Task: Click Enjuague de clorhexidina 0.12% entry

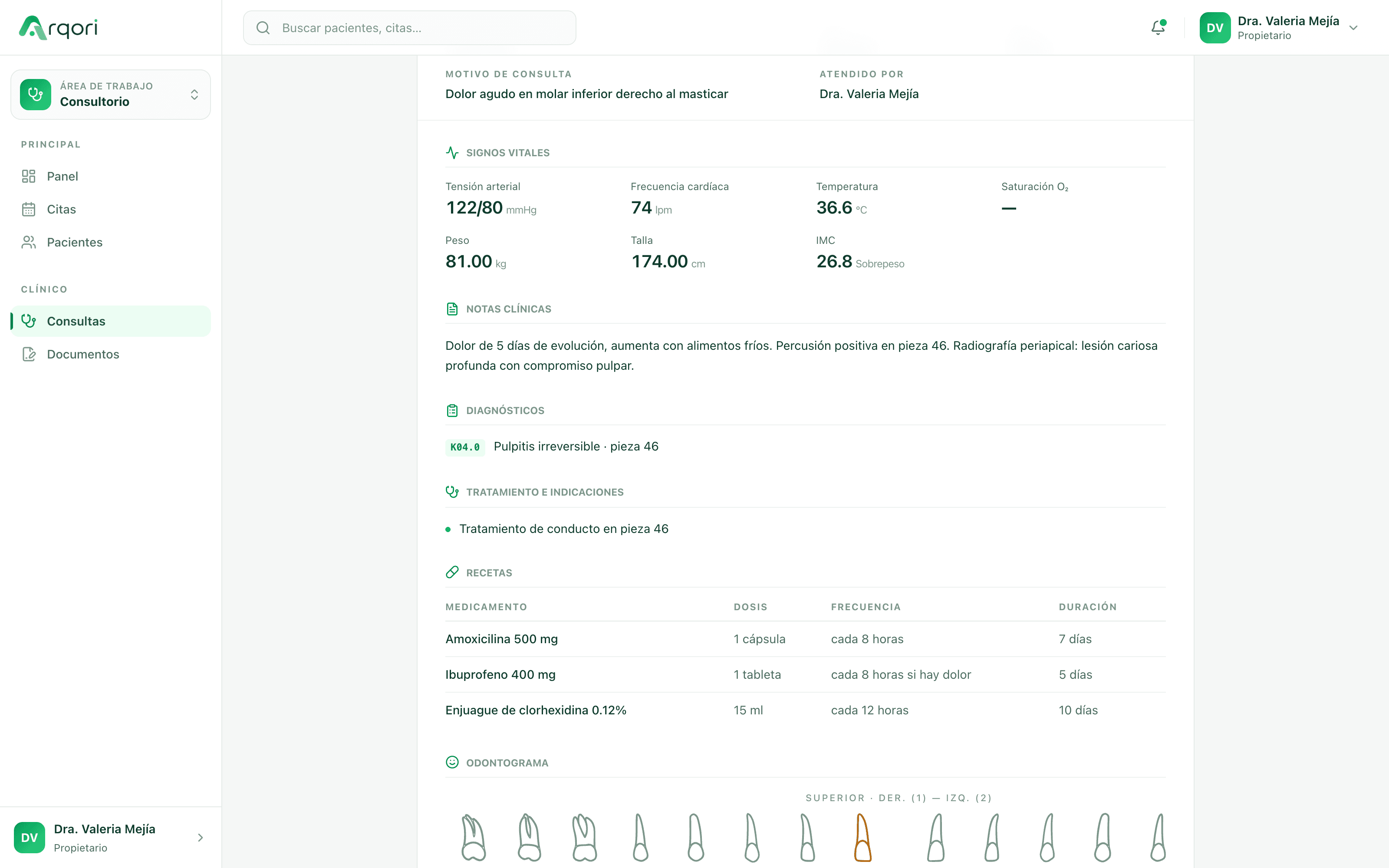Action: 536,710
